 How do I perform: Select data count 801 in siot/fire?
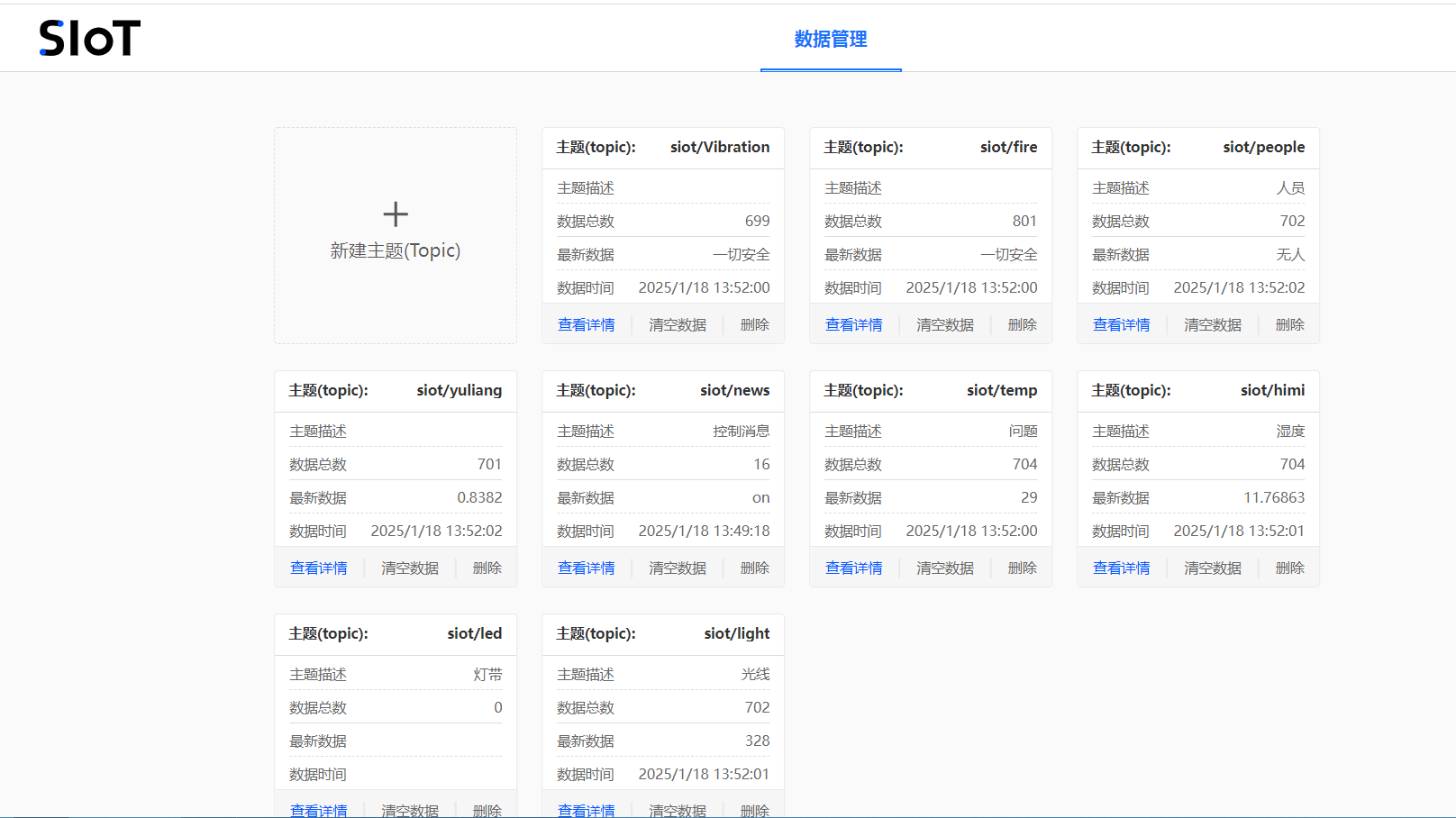(1025, 221)
